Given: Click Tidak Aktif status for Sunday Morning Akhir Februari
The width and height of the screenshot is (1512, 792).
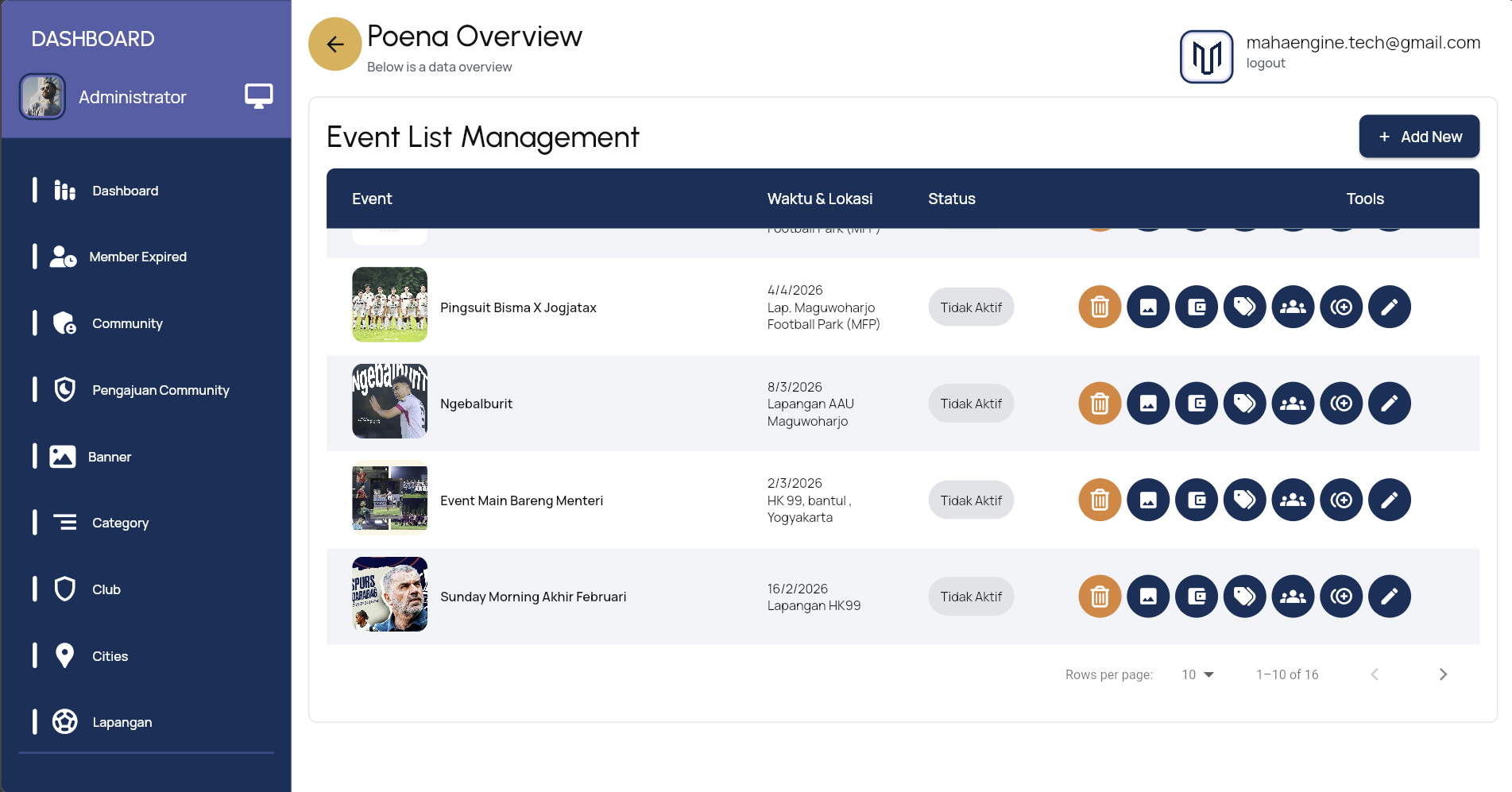Looking at the screenshot, I should click(x=971, y=597).
